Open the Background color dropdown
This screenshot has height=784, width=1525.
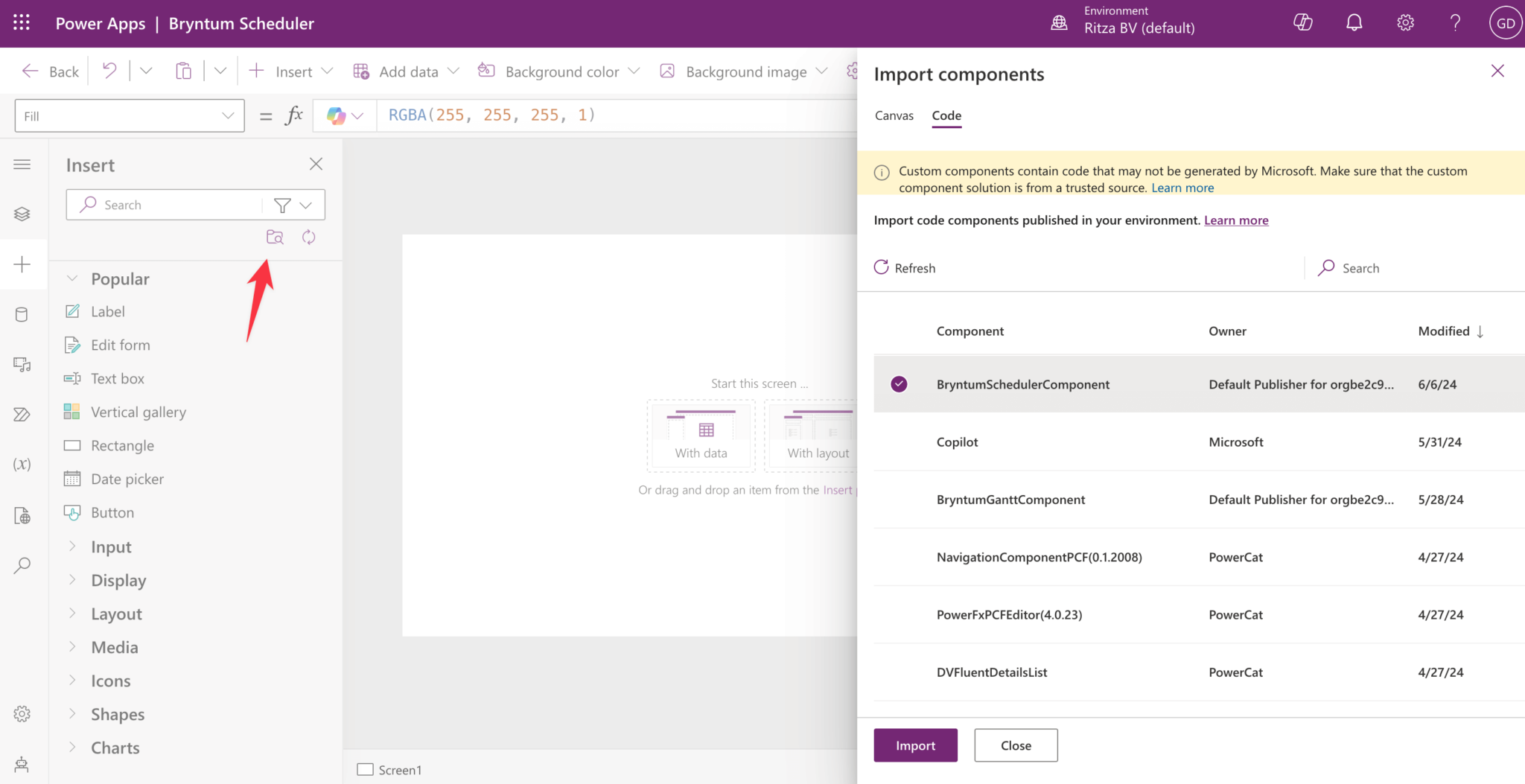[634, 71]
